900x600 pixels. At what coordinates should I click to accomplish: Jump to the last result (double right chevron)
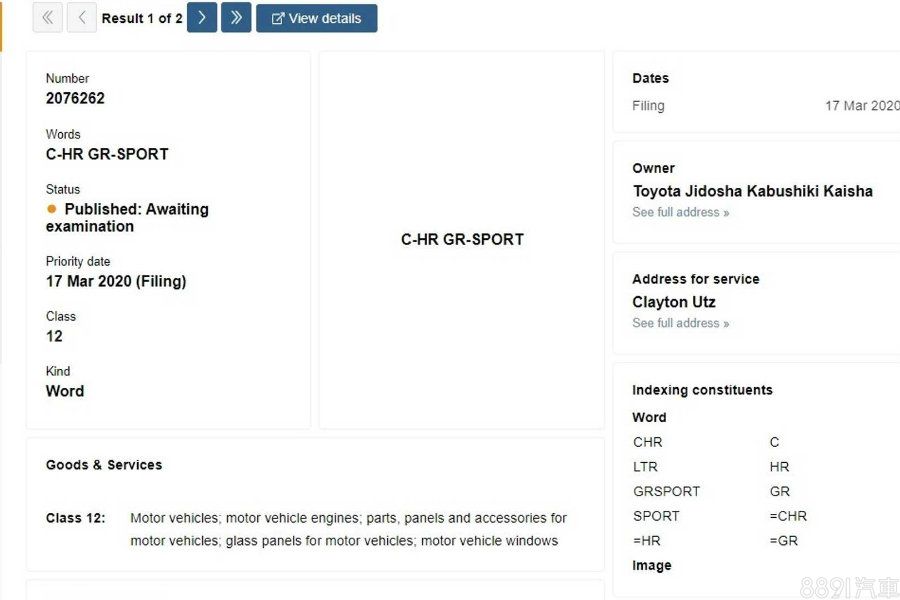pyautogui.click(x=236, y=18)
